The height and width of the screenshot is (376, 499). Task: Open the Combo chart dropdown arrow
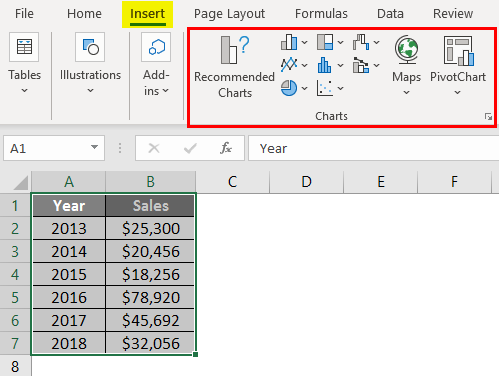click(x=376, y=65)
